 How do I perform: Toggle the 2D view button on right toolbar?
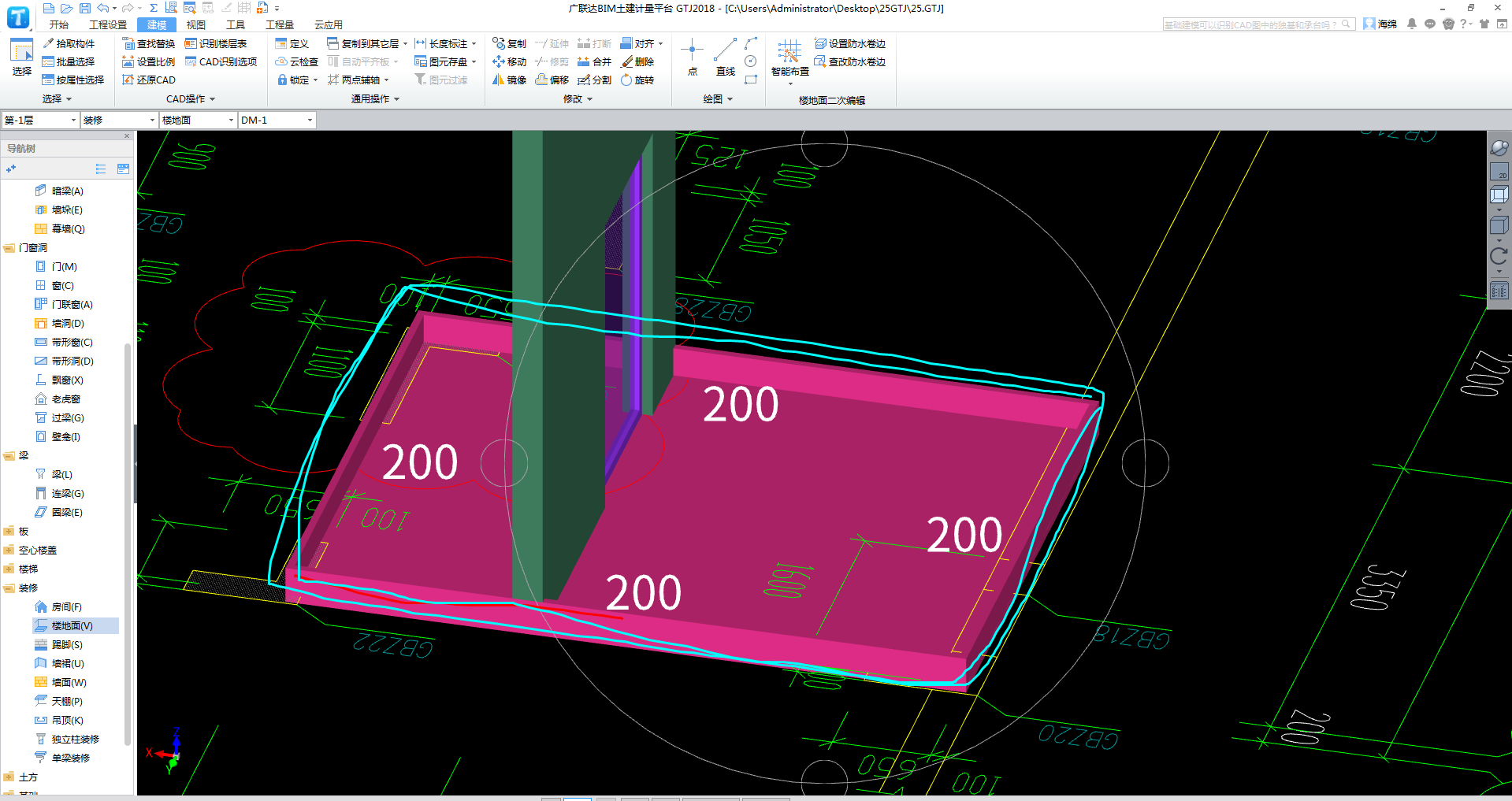pos(1499,171)
